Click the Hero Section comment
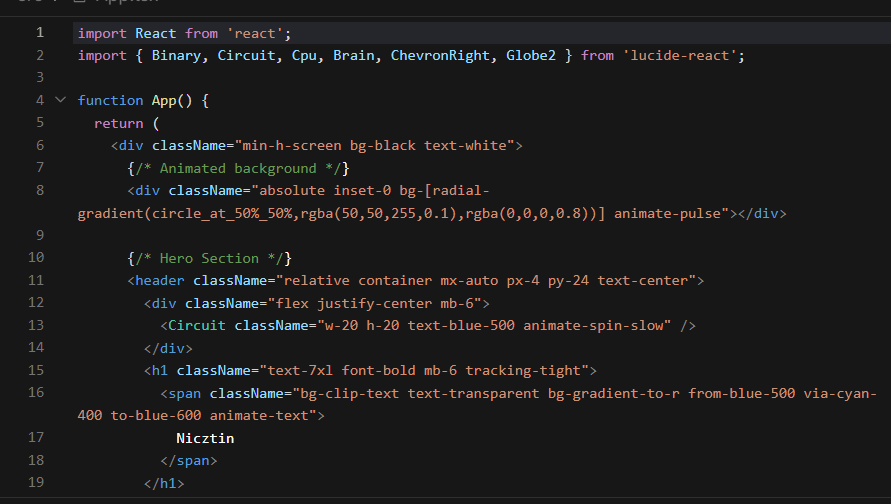891x504 pixels. tap(209, 258)
